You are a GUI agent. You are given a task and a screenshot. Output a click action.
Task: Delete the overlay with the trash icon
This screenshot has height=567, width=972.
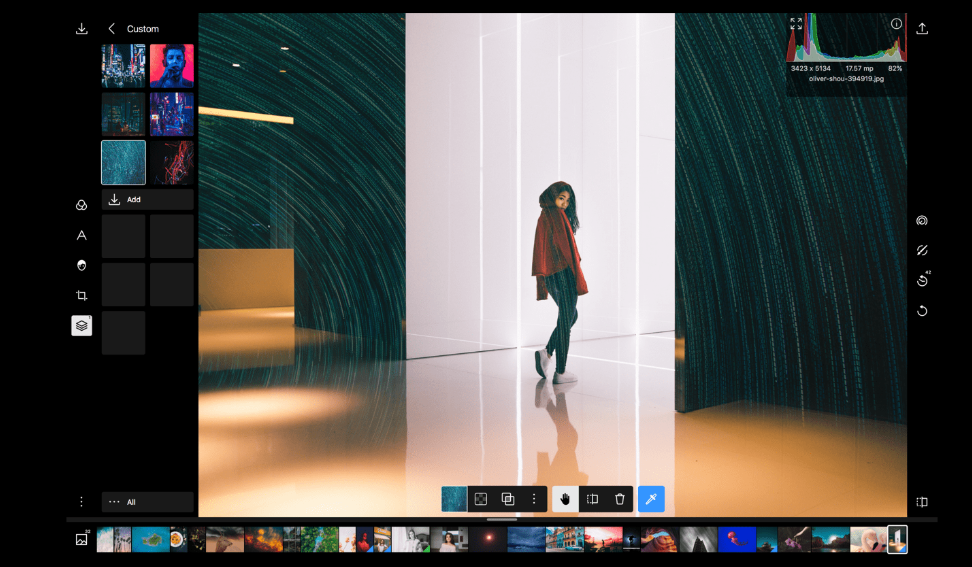(619, 499)
